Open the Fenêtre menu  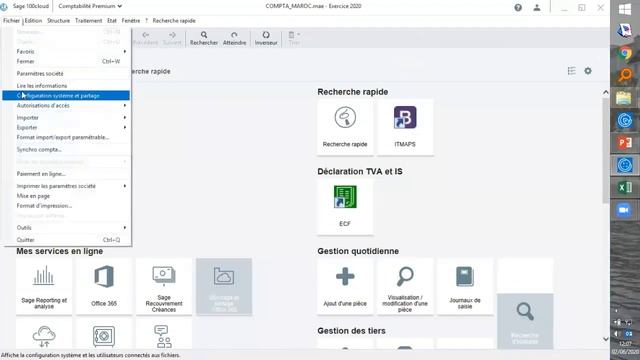pyautogui.click(x=131, y=20)
